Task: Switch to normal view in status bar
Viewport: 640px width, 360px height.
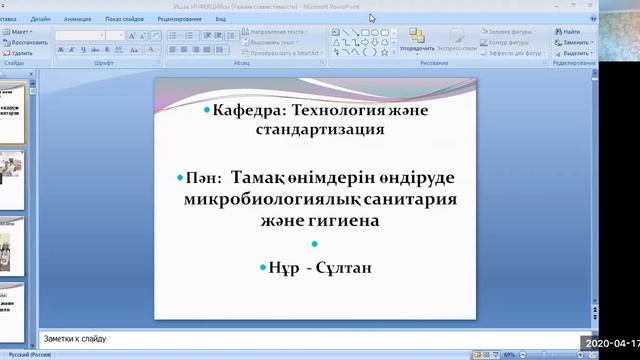Action: pyautogui.click(x=477, y=355)
